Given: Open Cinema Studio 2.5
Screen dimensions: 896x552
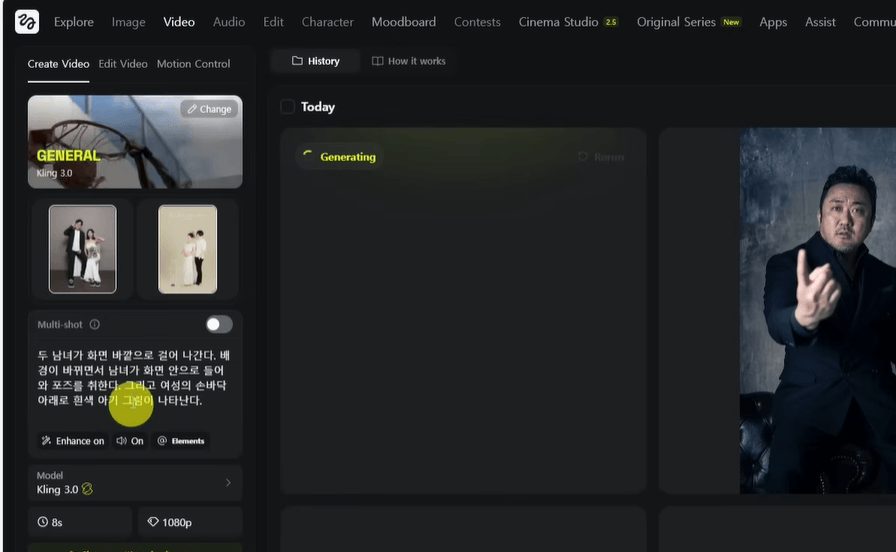Looking at the screenshot, I should (x=568, y=22).
